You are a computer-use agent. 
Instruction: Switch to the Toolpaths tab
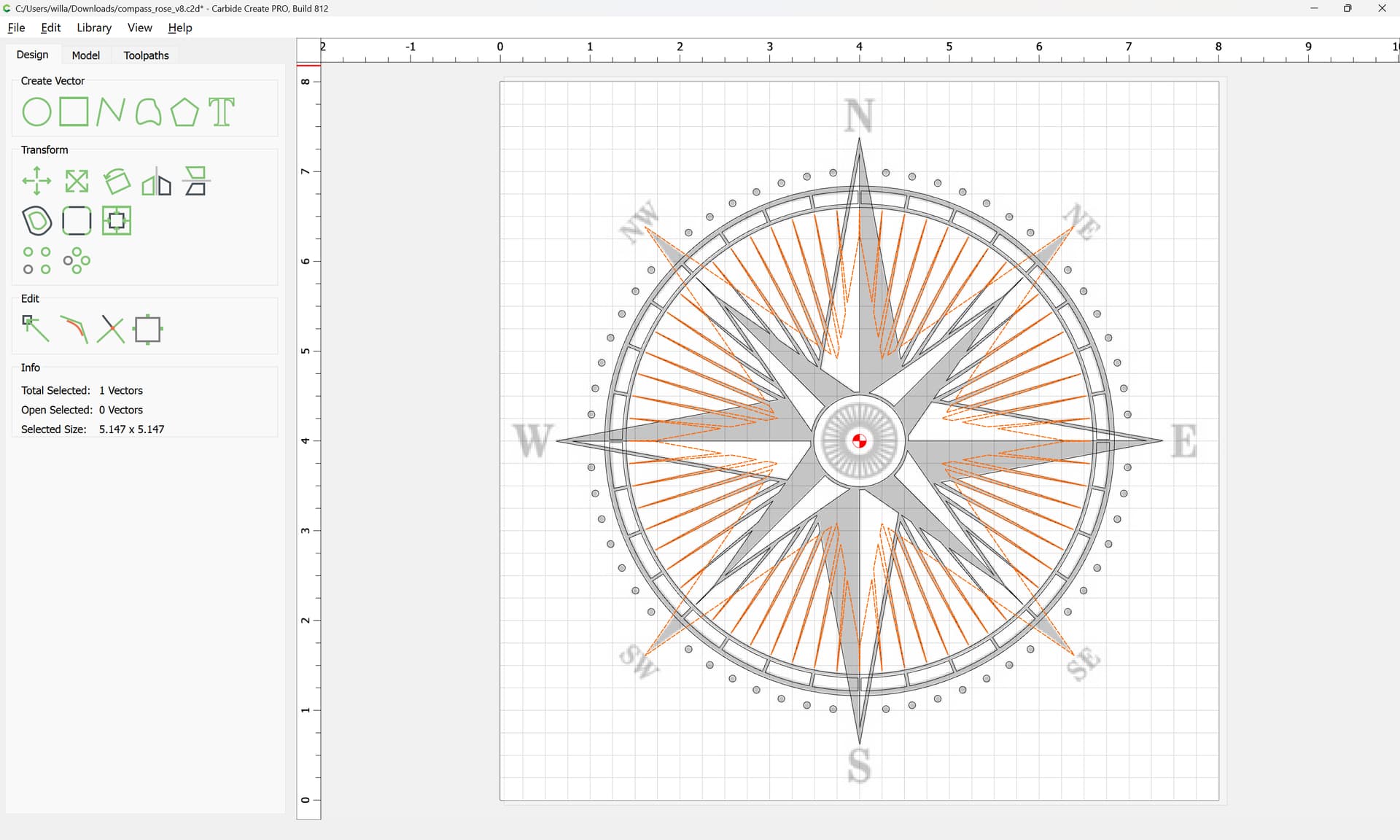146,55
